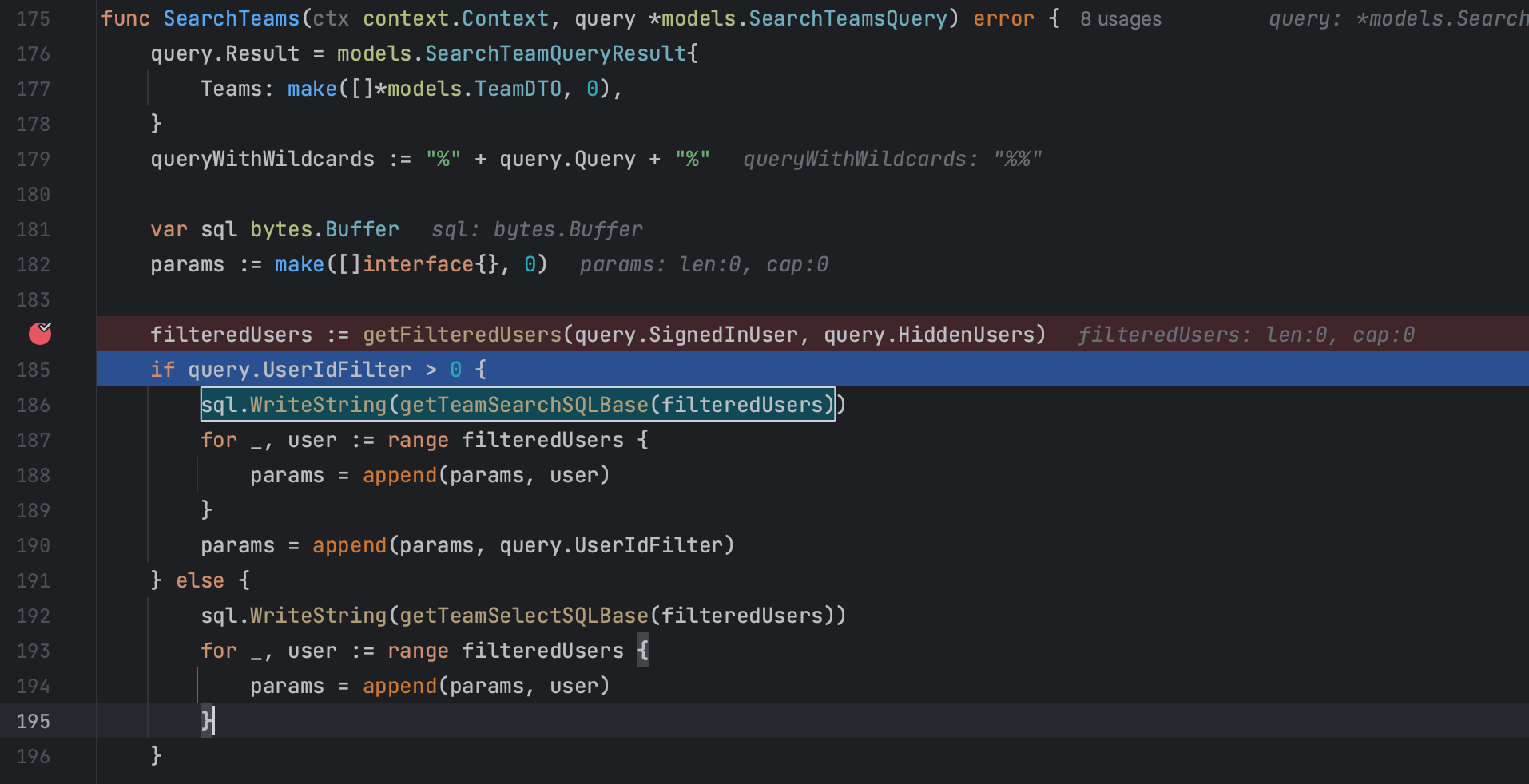Click the TeamDTO type on line 177
Screen dimensions: 1529x784
(x=518, y=88)
